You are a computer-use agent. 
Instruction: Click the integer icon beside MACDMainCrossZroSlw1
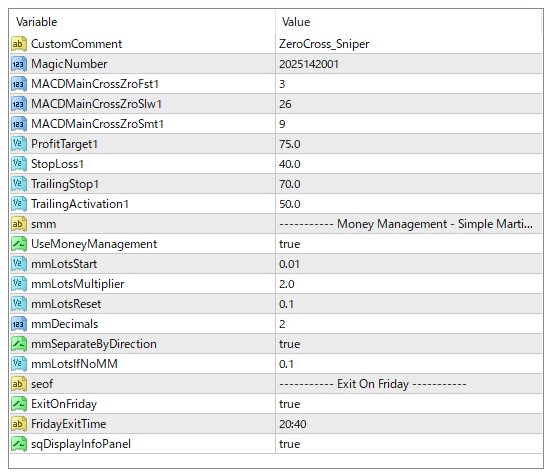coord(19,104)
